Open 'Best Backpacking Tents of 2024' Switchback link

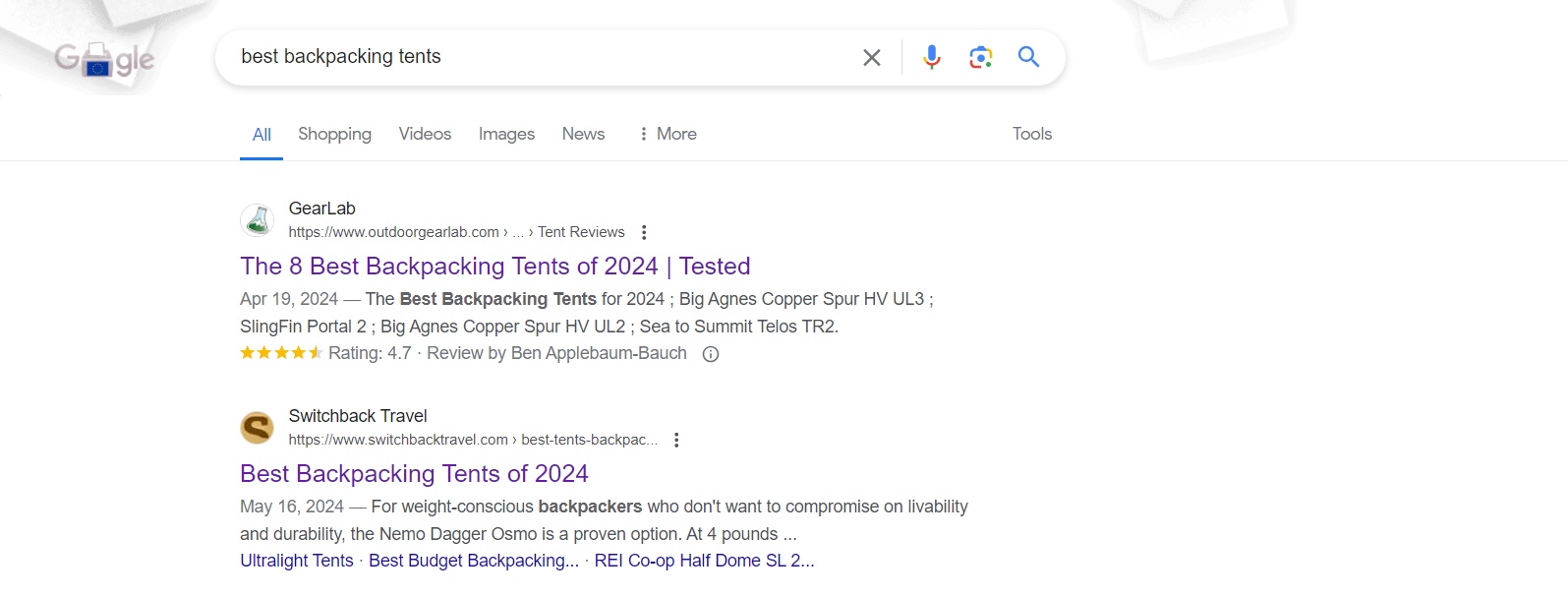click(x=414, y=474)
